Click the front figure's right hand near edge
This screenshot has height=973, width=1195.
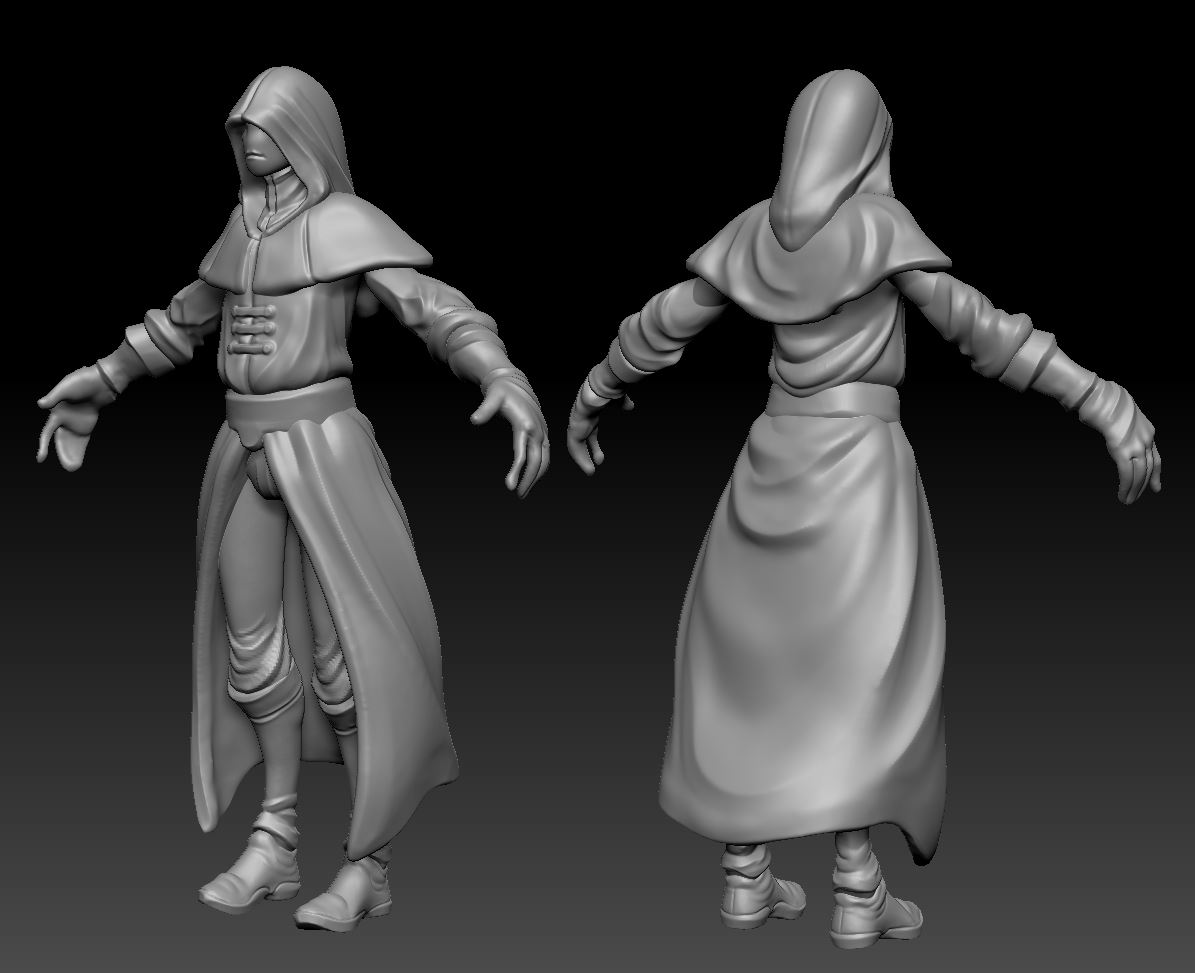coord(512,429)
